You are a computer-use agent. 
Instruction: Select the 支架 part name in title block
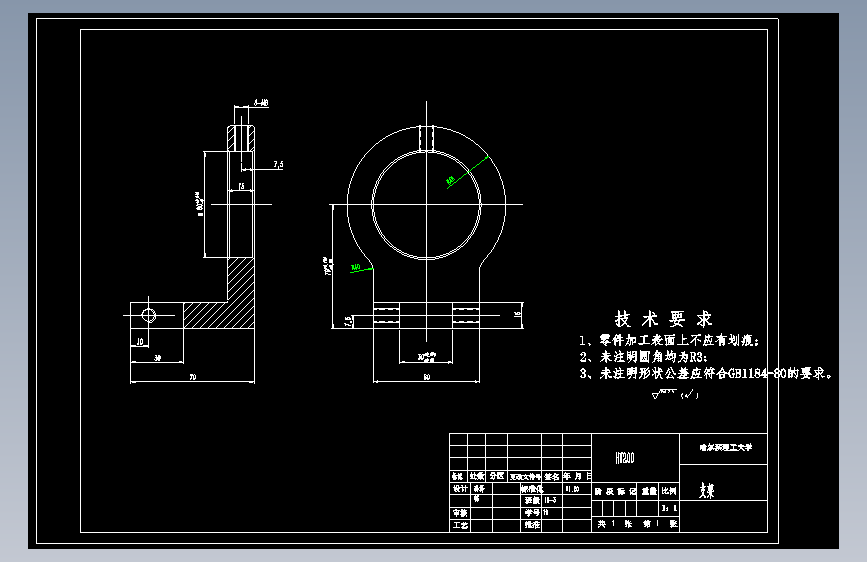click(x=707, y=490)
